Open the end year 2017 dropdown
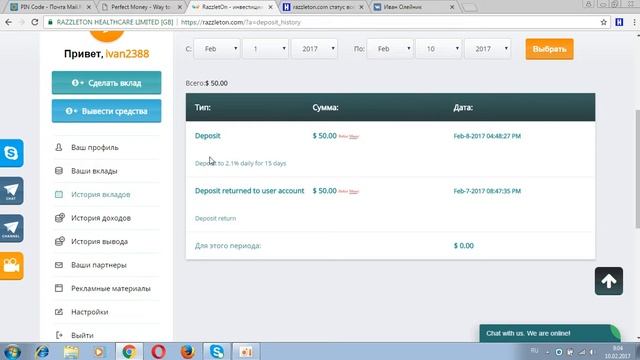The image size is (640, 360). (x=488, y=49)
